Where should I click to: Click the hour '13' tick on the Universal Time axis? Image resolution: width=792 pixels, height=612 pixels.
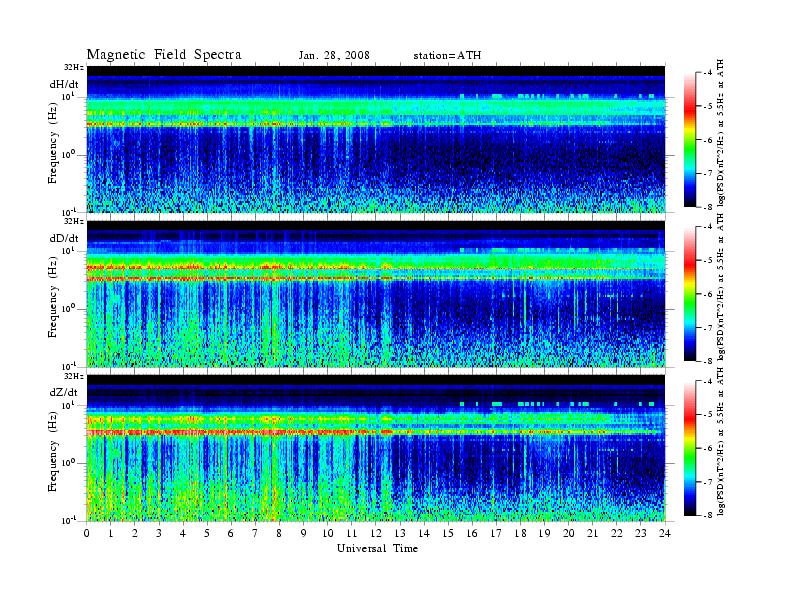(400, 534)
